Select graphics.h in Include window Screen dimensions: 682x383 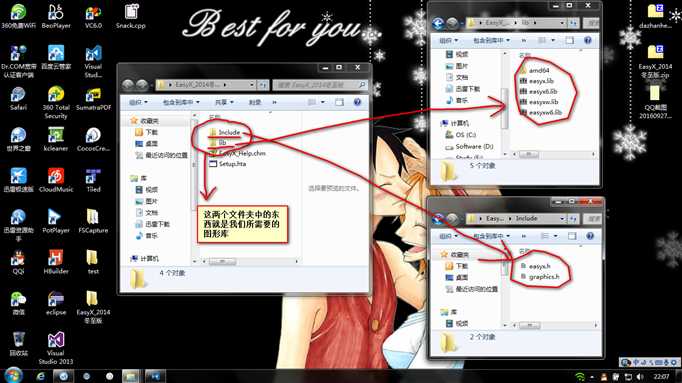(x=540, y=276)
